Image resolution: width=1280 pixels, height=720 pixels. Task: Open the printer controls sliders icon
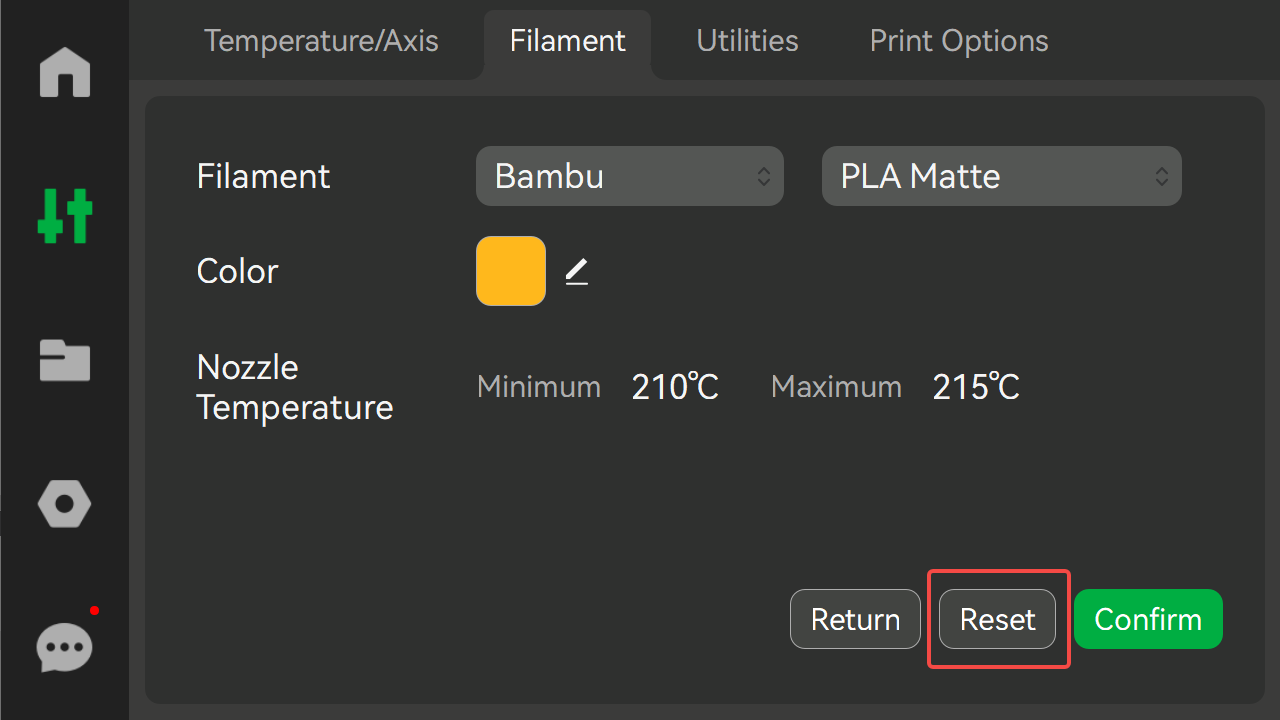tap(65, 215)
